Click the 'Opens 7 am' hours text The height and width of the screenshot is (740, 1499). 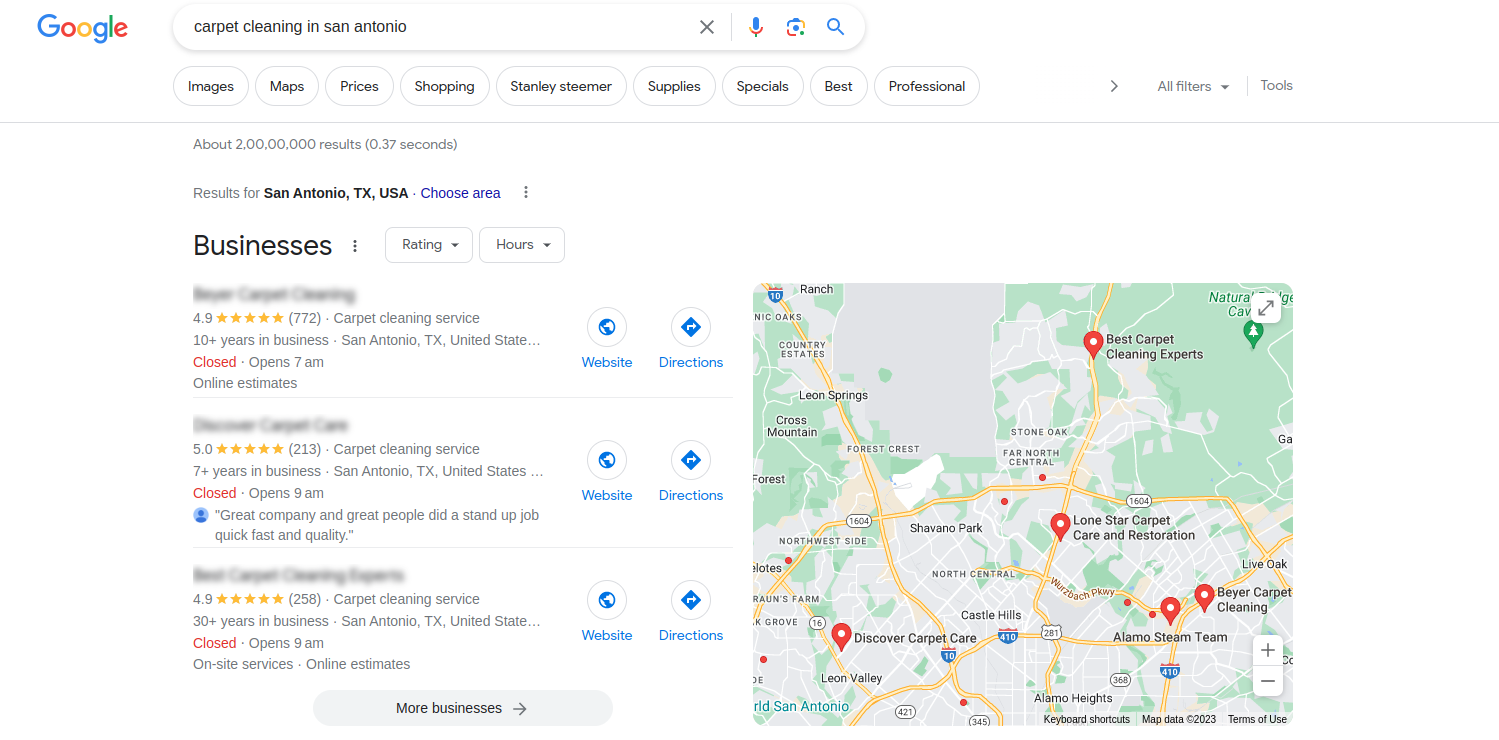point(286,362)
